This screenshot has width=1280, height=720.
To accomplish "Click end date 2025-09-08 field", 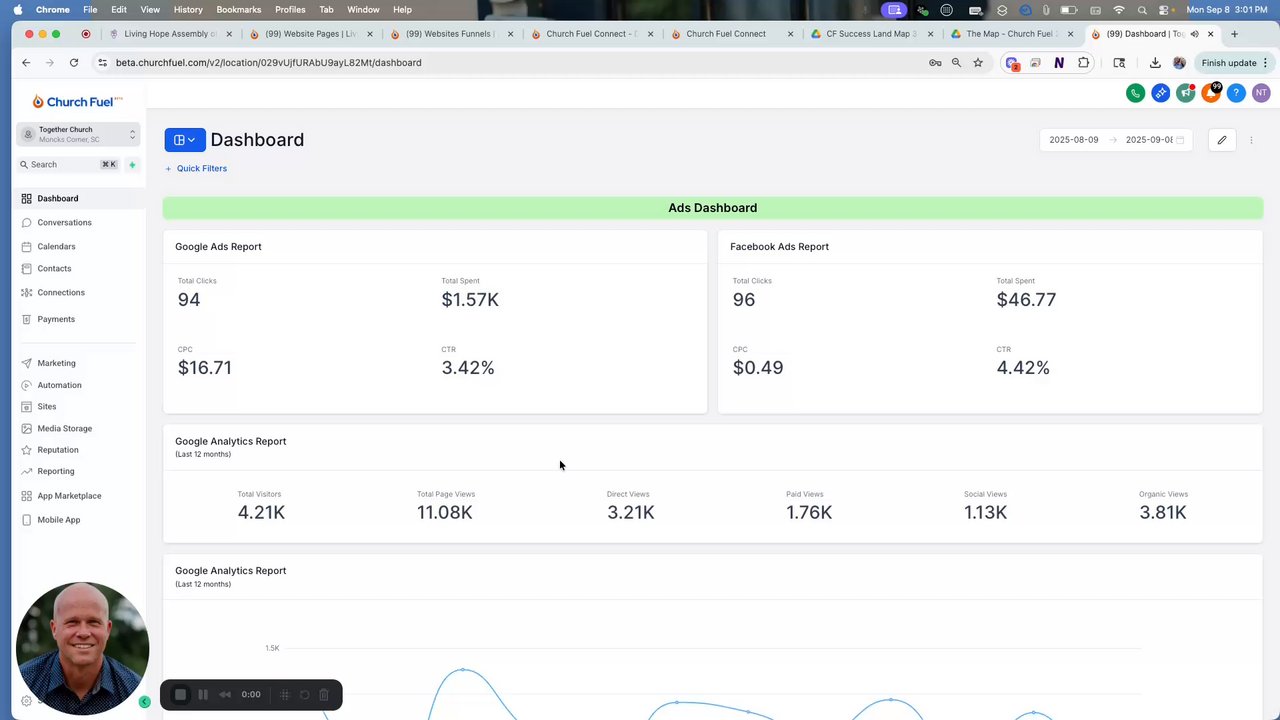I will point(1149,140).
